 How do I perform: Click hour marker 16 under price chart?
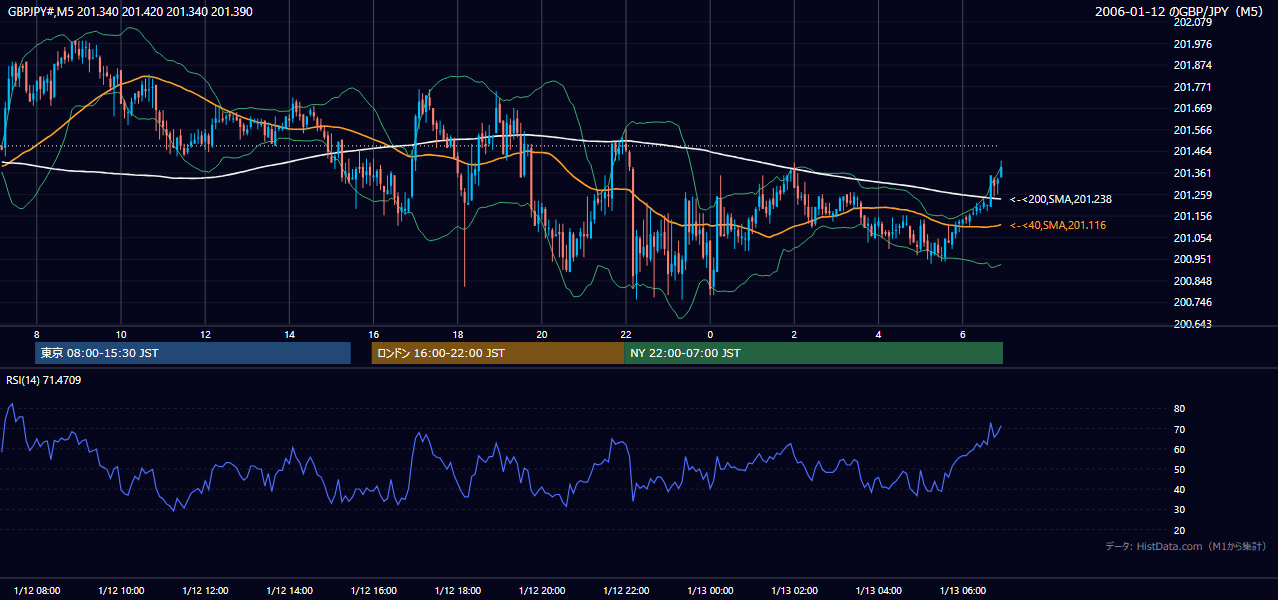(x=373, y=333)
